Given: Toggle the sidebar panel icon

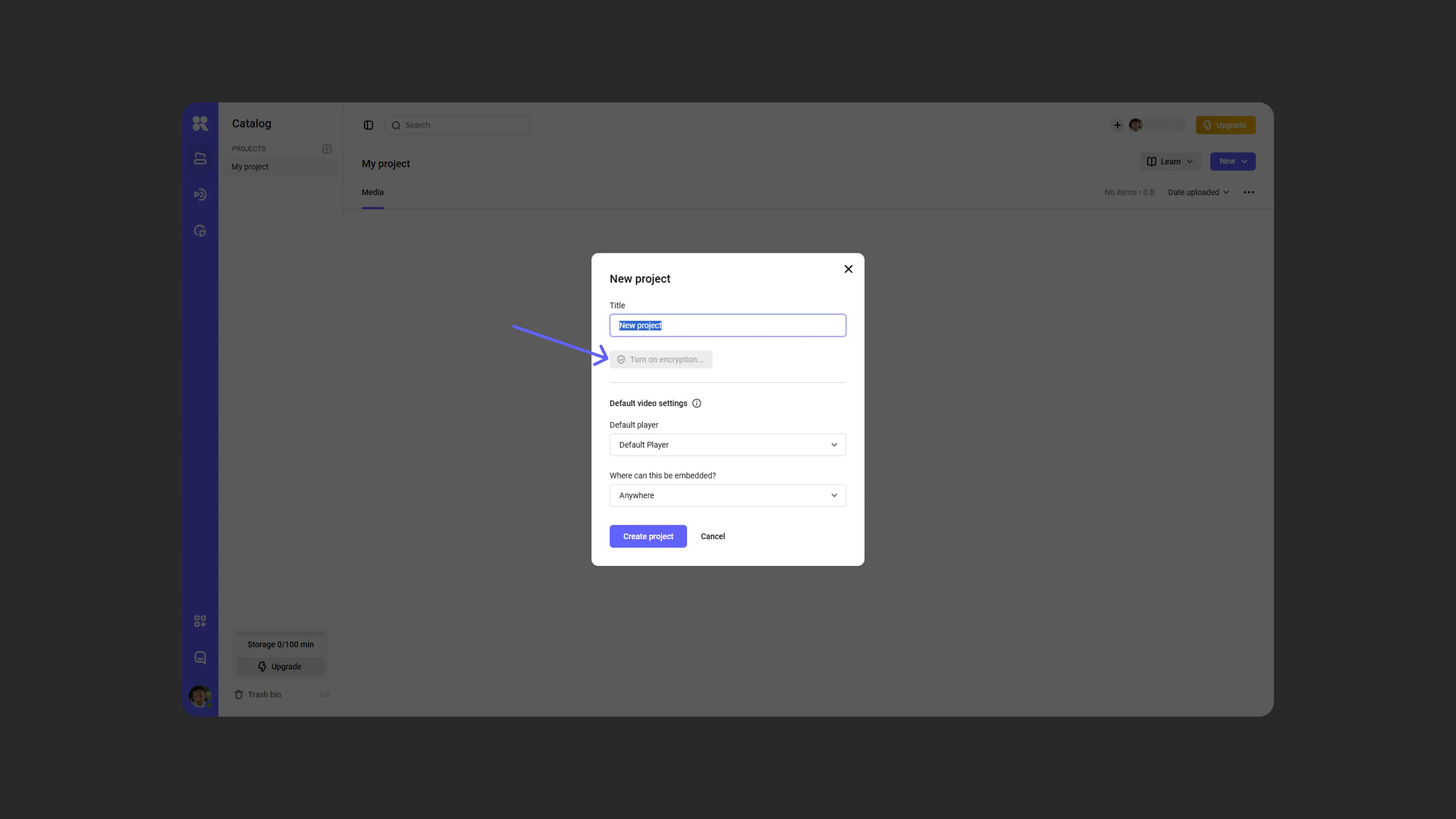Looking at the screenshot, I should click(x=369, y=125).
